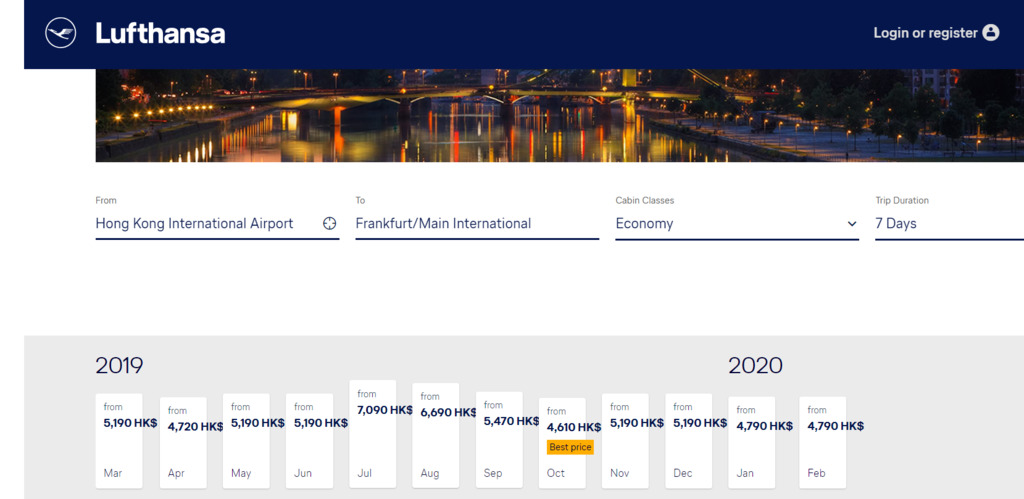The height and width of the screenshot is (499, 1024).
Task: Edit the To destination field
Action: coord(476,223)
